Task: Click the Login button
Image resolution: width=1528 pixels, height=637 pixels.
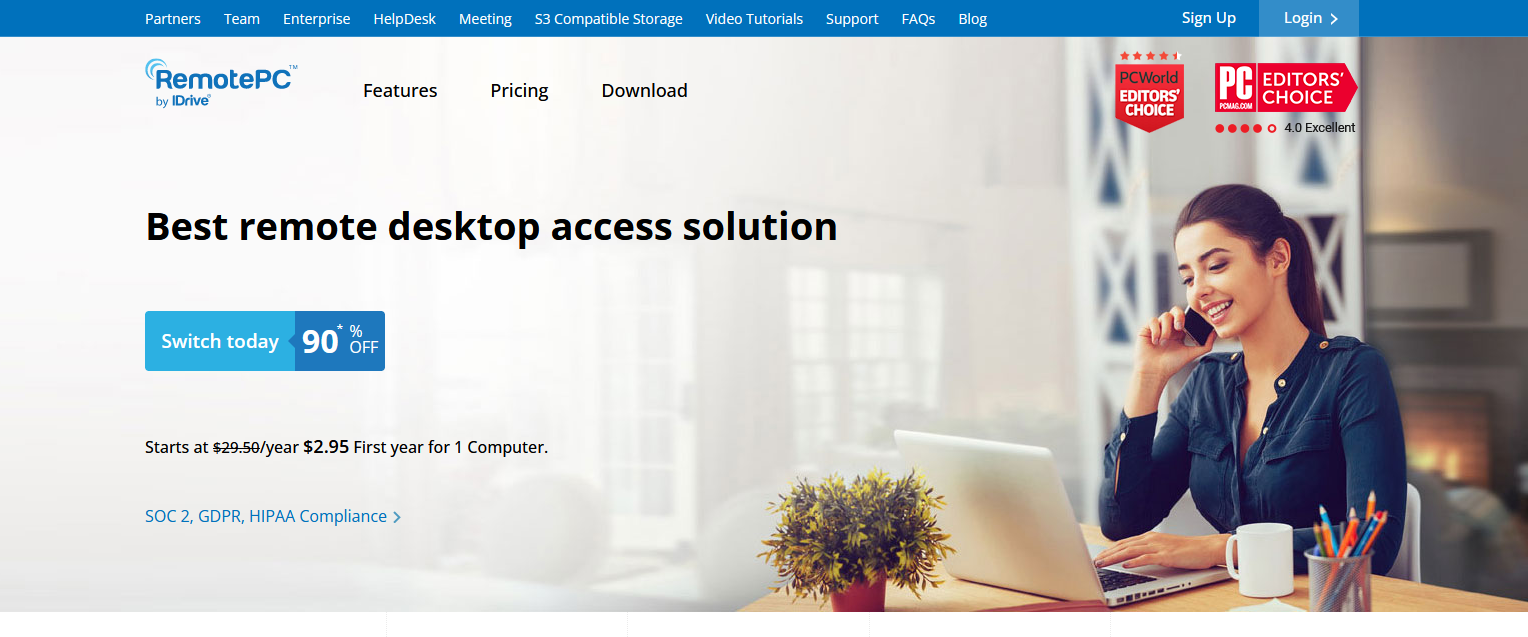Action: 1308,18
